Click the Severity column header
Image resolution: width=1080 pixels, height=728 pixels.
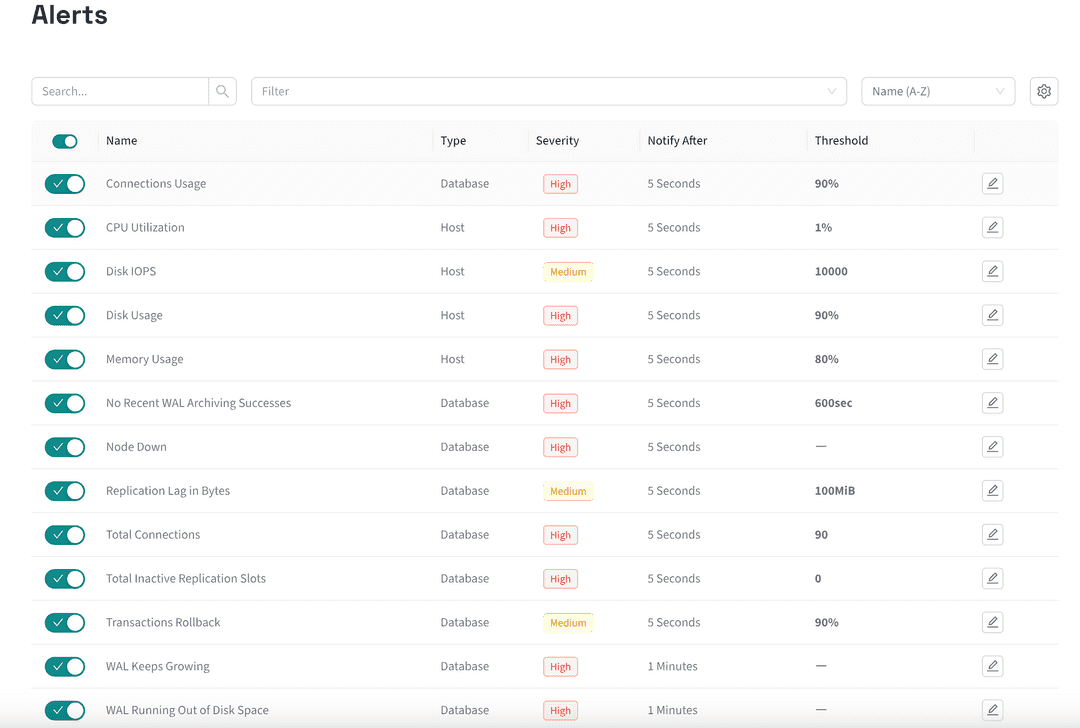click(557, 141)
